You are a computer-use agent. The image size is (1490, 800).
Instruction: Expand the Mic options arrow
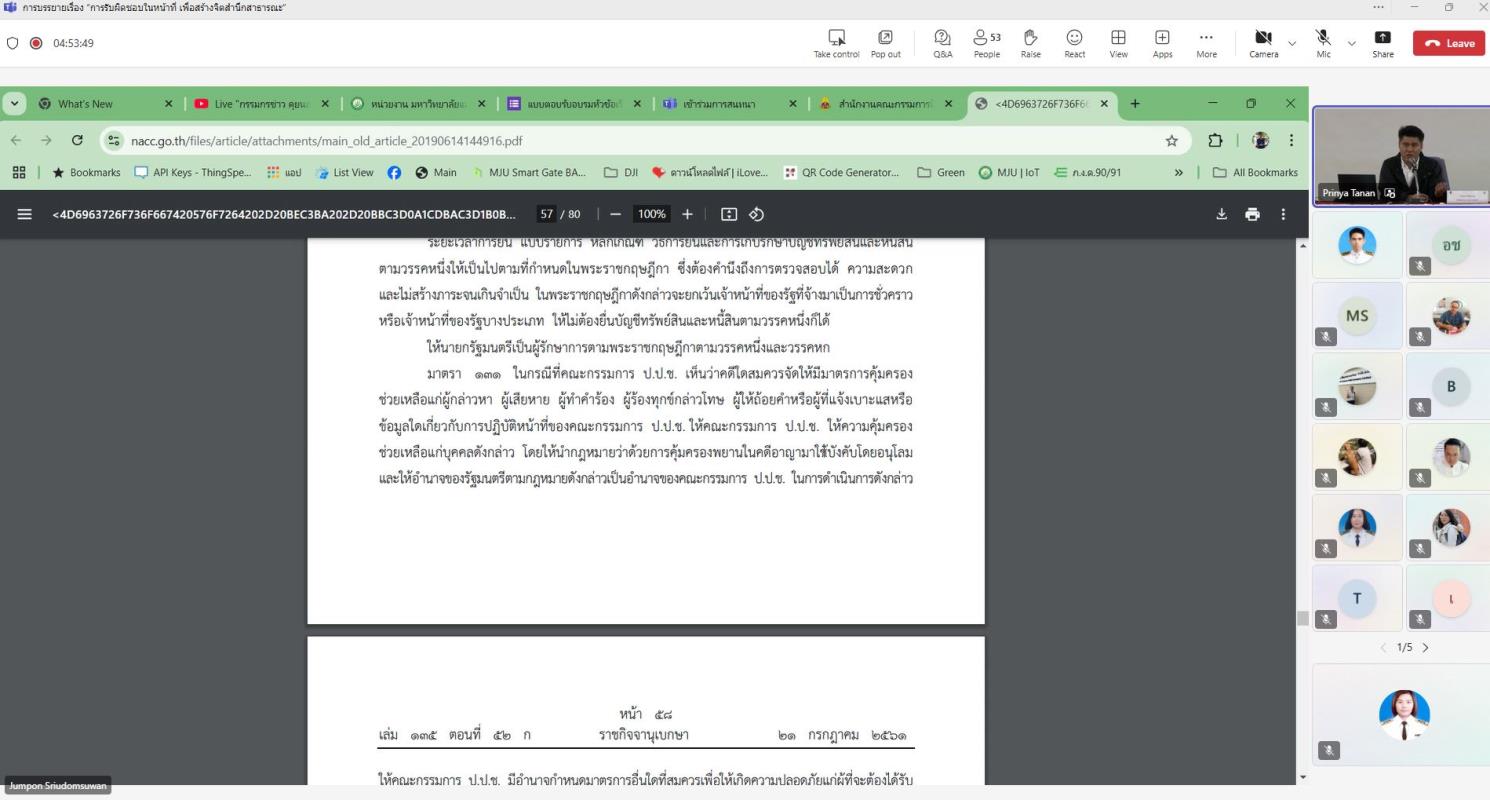point(1352,44)
